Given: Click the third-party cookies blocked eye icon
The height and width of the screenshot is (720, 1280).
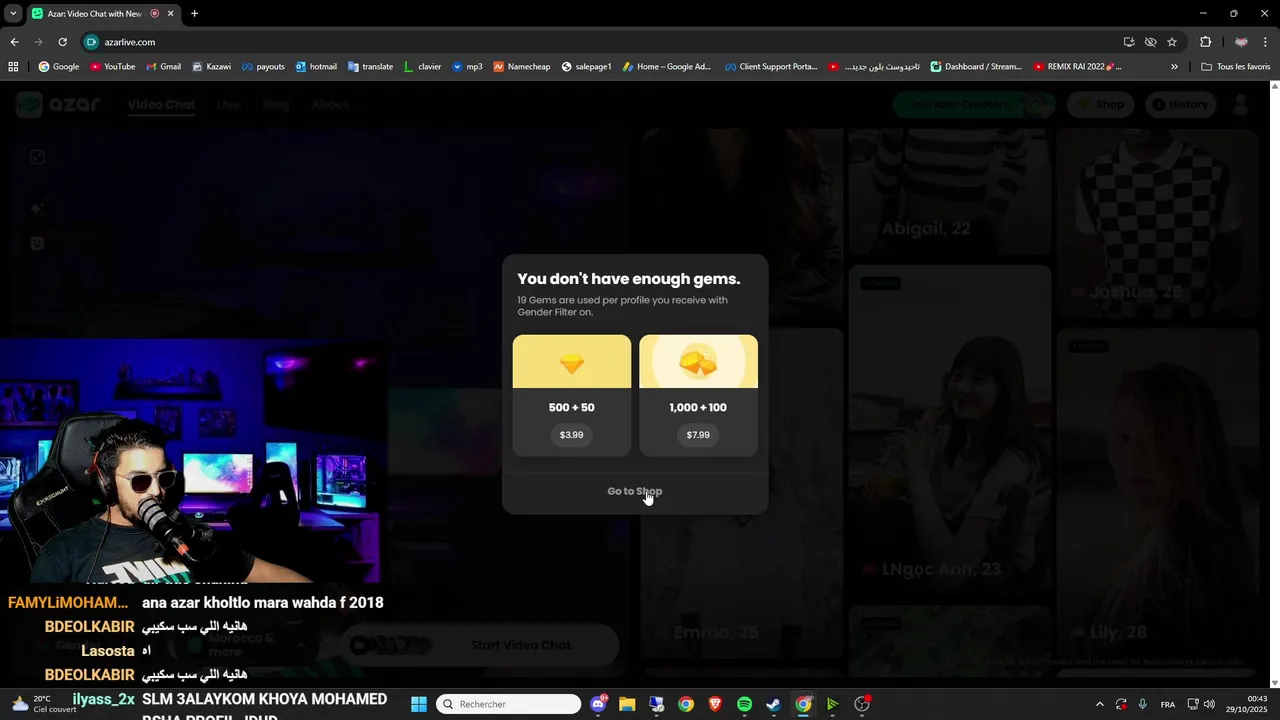Looking at the screenshot, I should pos(1151,42).
